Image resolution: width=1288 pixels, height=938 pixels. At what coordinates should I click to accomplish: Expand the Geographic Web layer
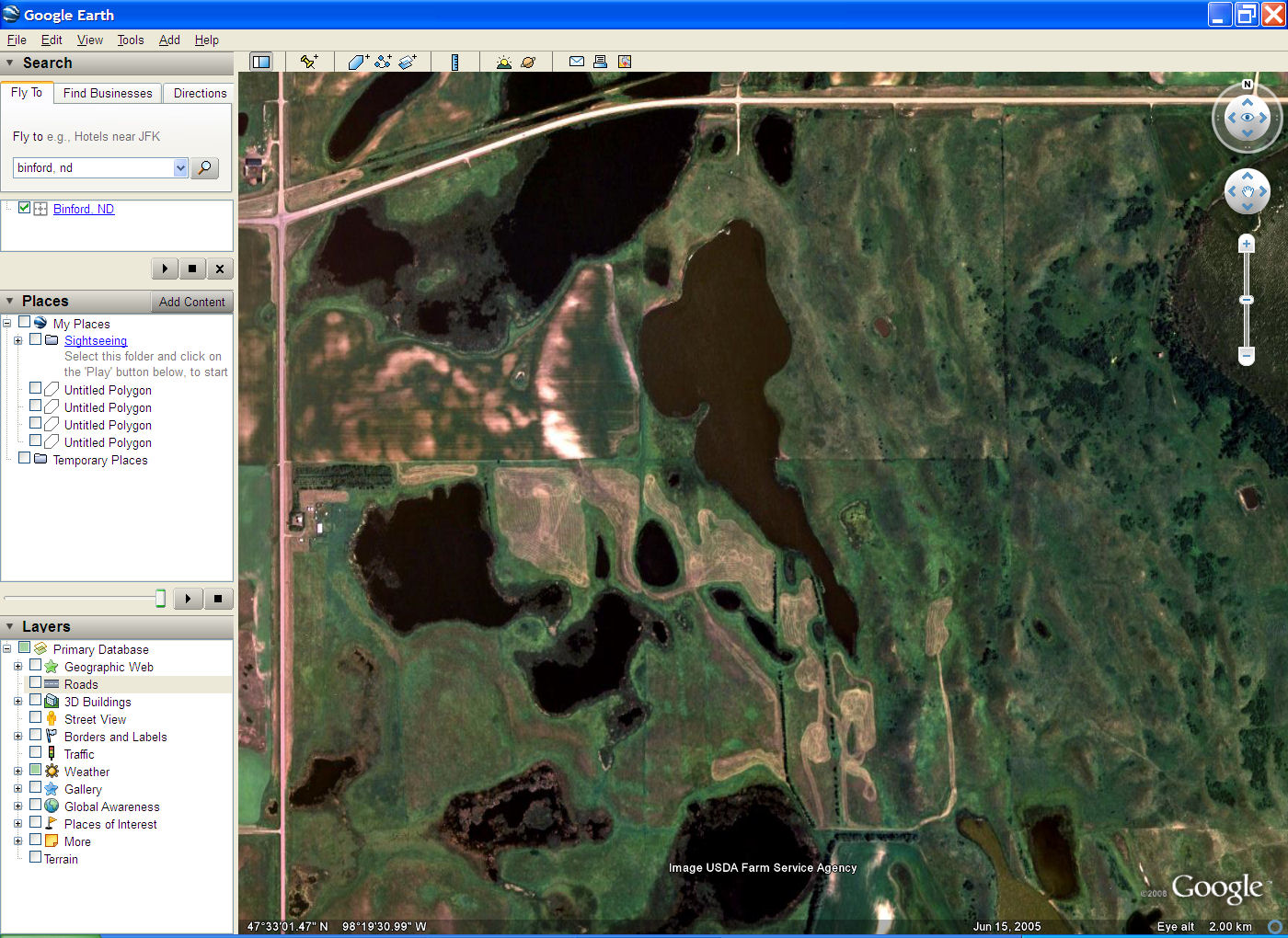pos(17,666)
